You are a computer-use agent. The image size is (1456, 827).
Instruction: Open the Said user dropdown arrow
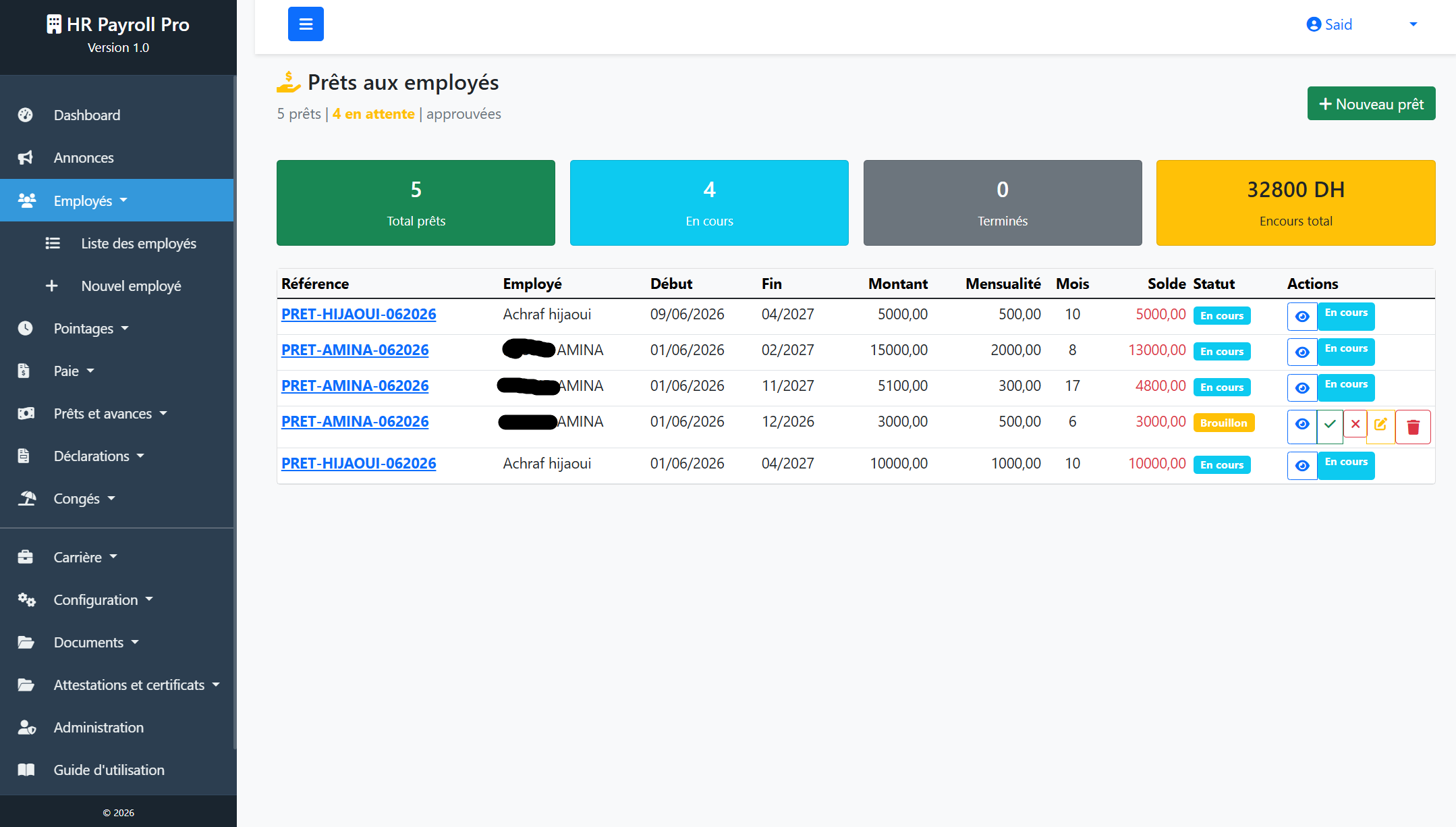coord(1413,24)
